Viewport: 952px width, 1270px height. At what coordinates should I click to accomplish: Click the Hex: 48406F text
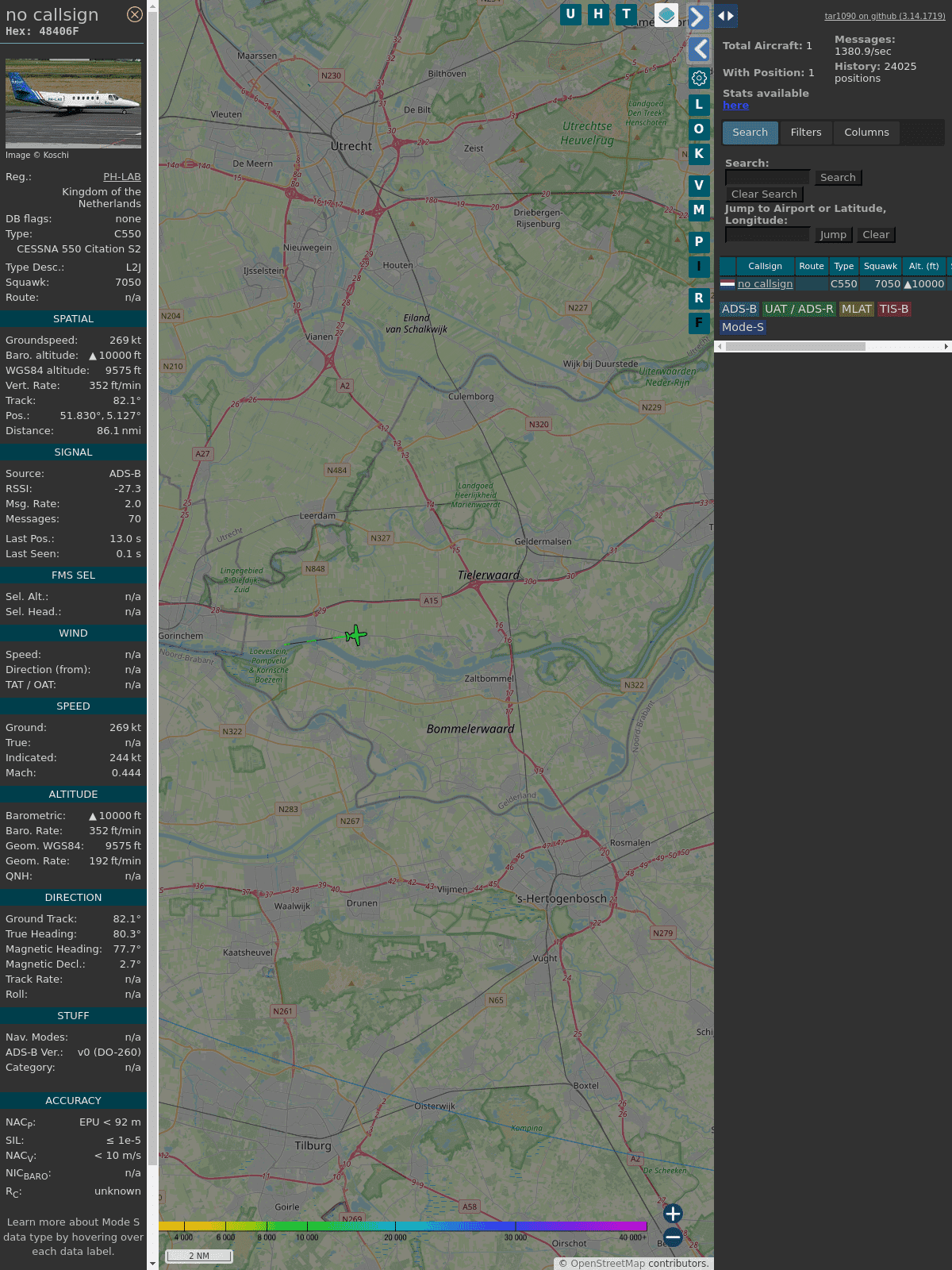click(42, 32)
